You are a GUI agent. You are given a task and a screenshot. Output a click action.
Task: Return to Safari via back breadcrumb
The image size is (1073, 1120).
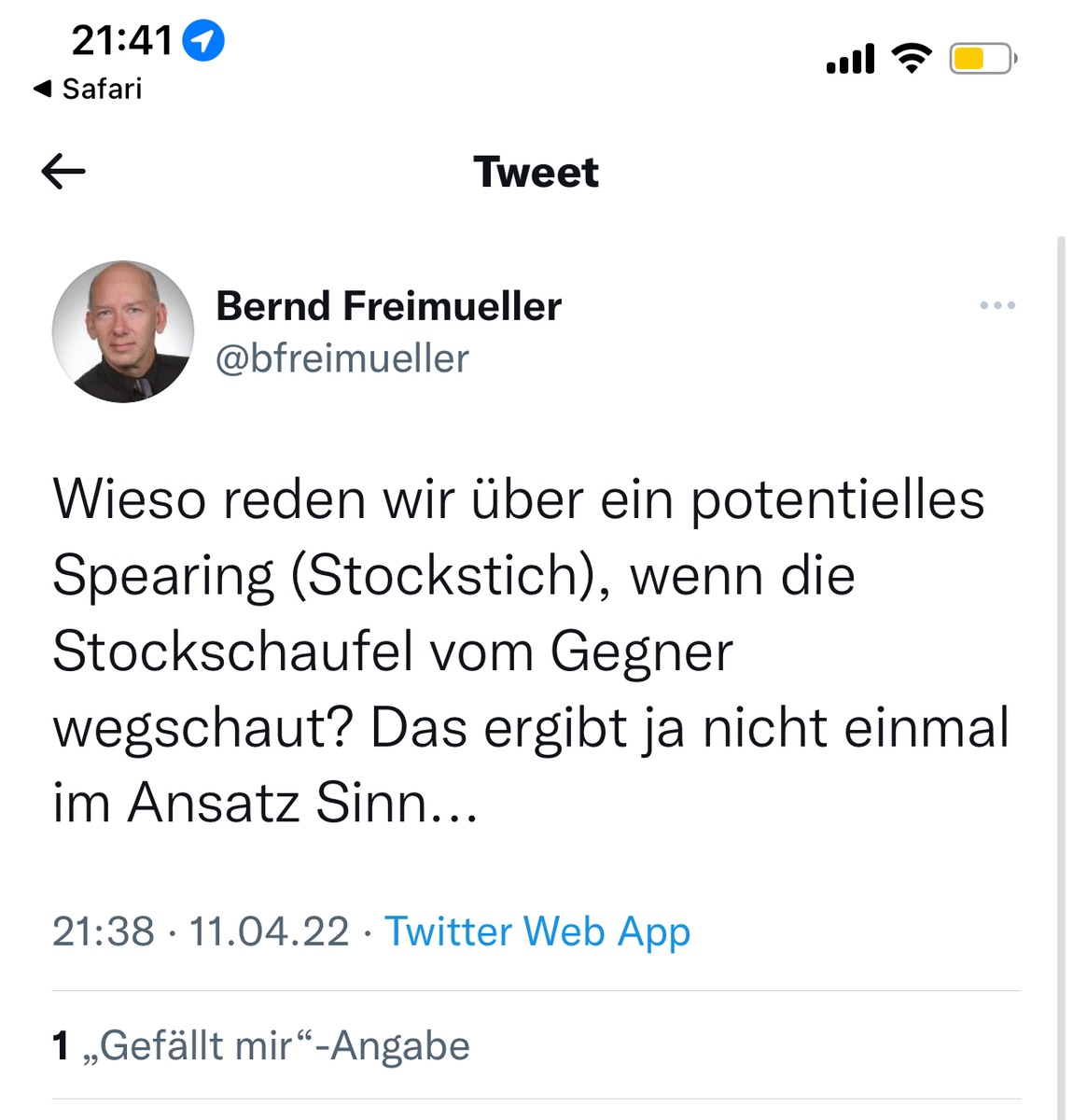(x=87, y=89)
